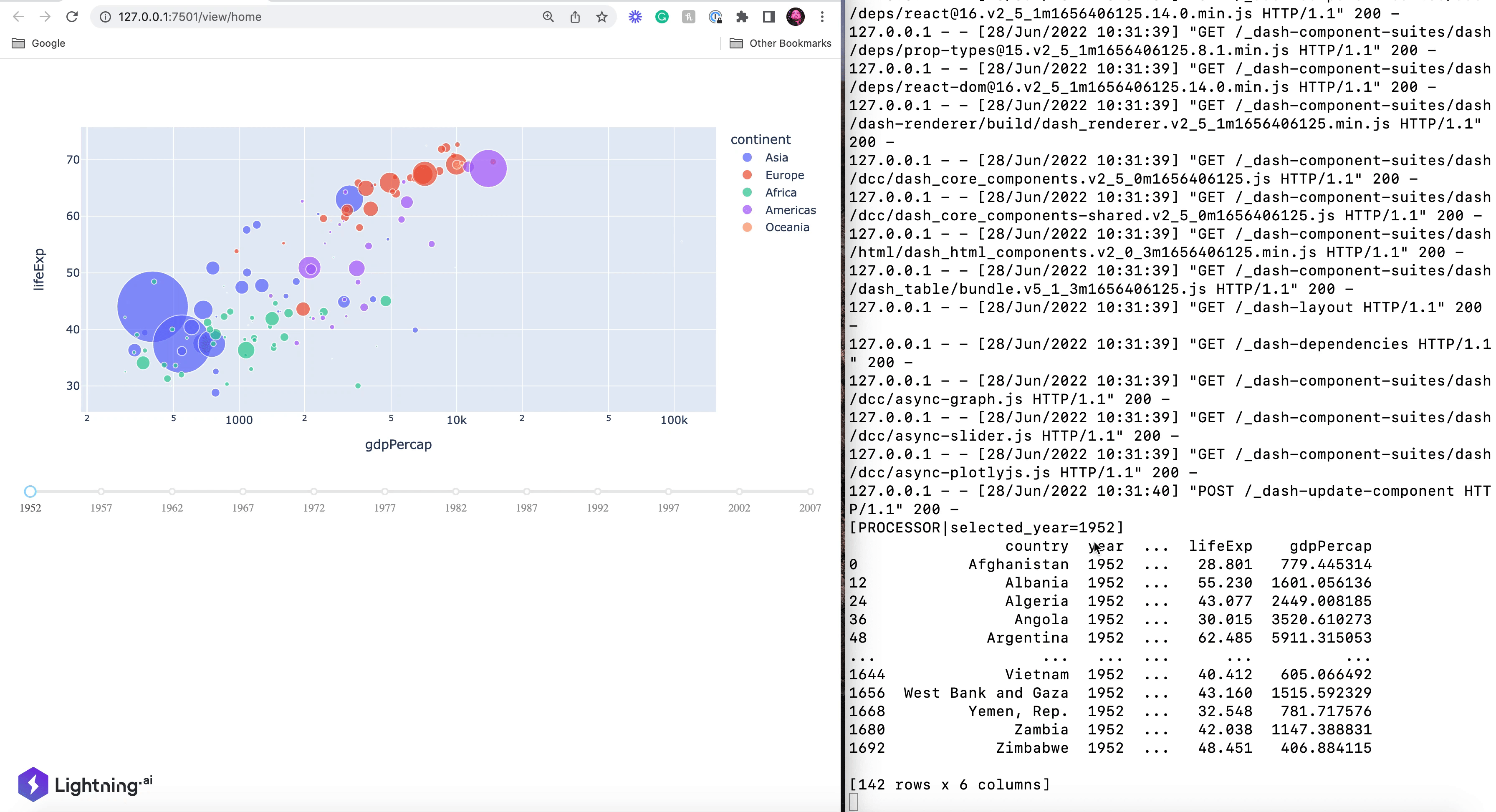Toggle Africa legend entry
This screenshot has height=812, width=1496.
tap(780, 192)
